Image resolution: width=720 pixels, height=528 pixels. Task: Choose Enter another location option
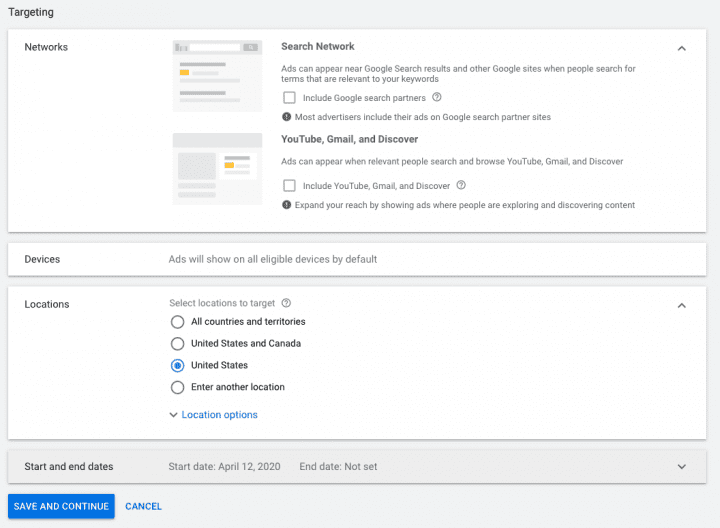point(178,388)
